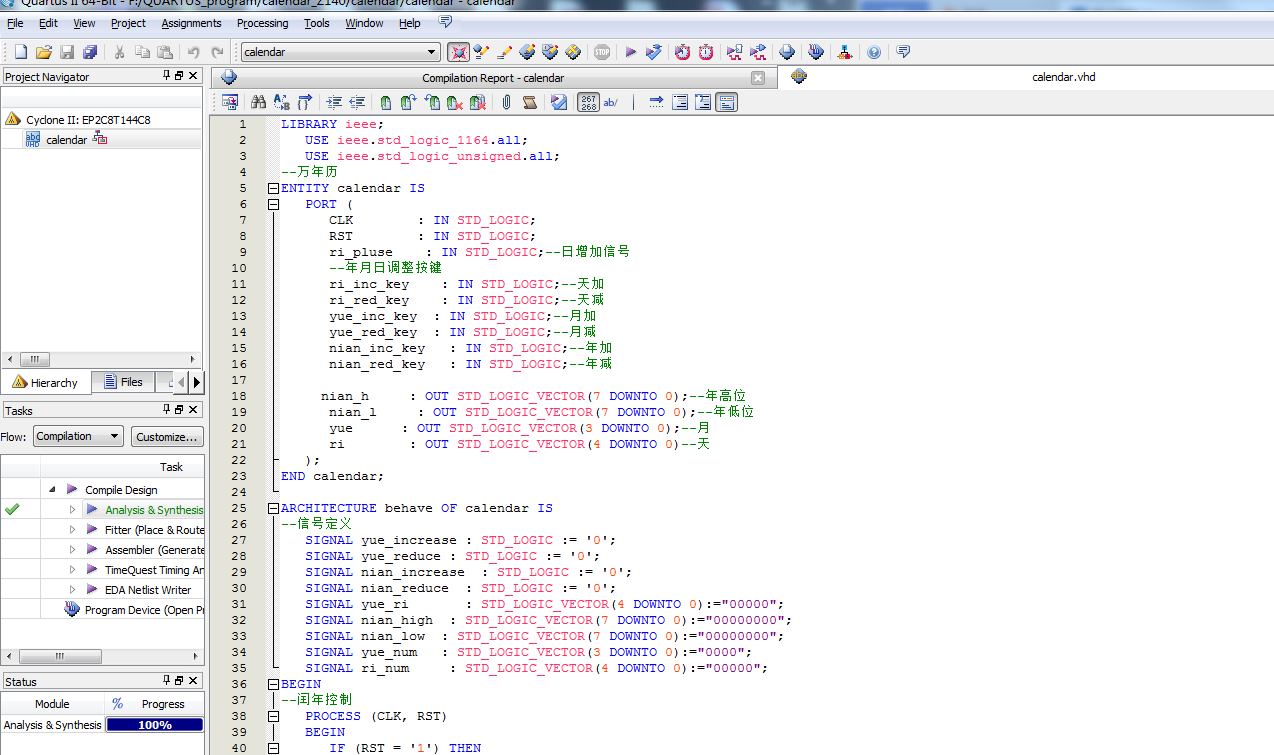Toggle line numbers display button
This screenshot has height=755, width=1274.
click(589, 102)
